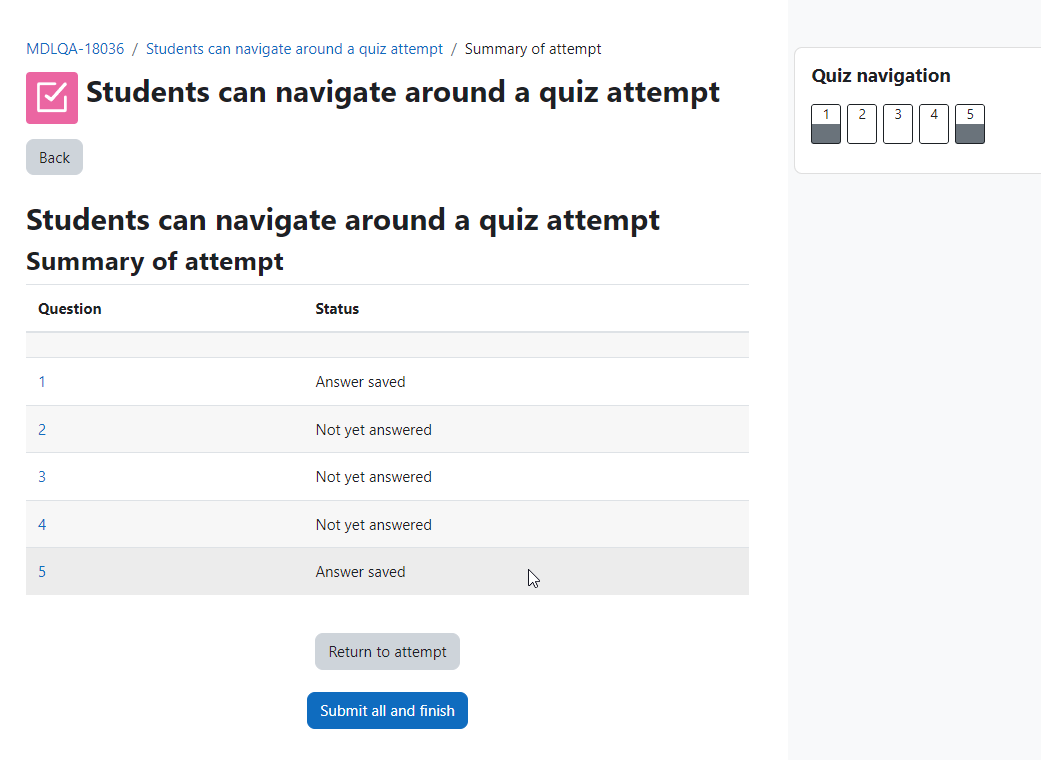Click the Back button
This screenshot has height=760, width=1041.
click(x=54, y=157)
